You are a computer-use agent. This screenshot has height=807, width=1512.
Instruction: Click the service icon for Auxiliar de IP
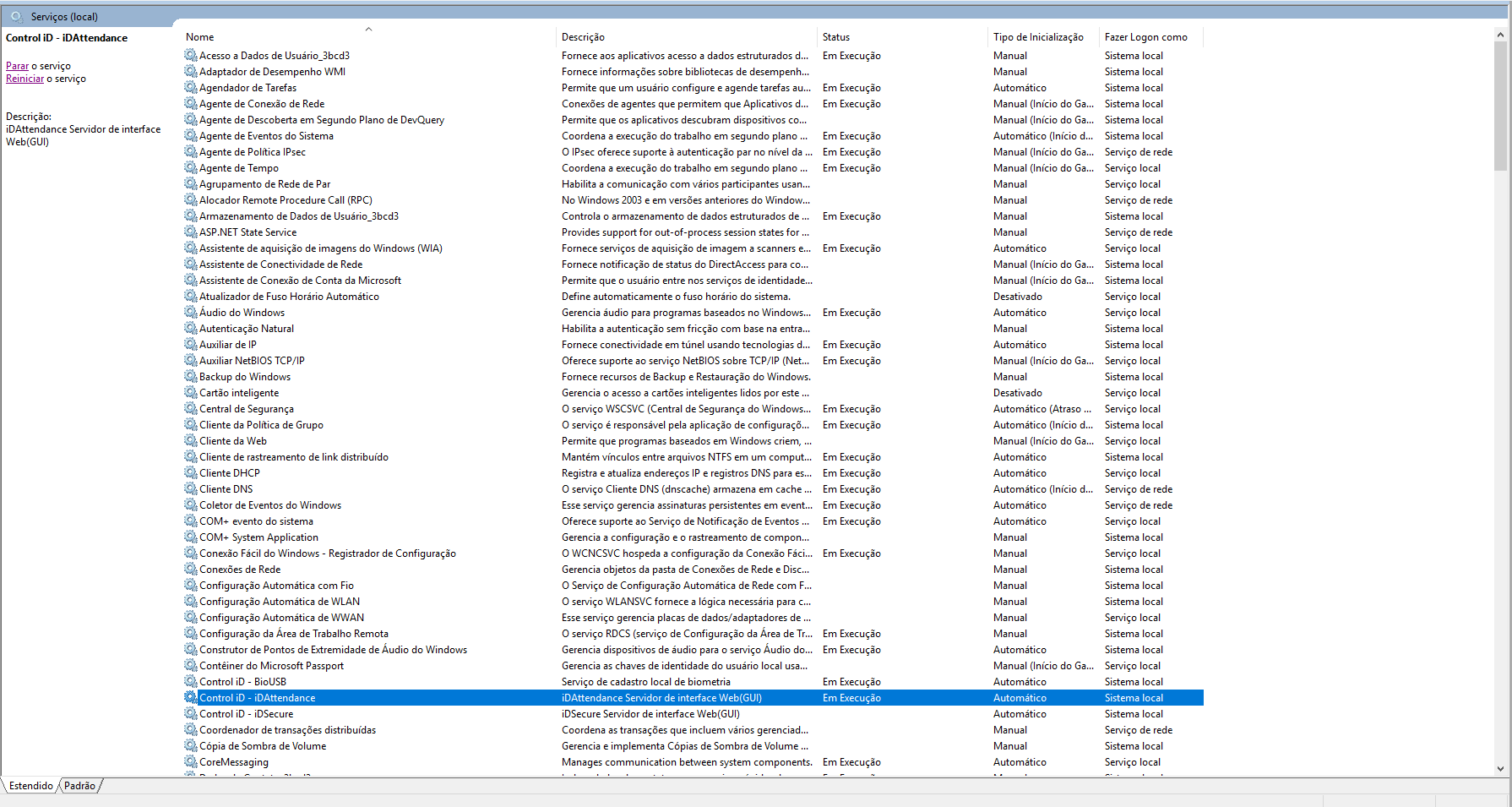pyautogui.click(x=191, y=344)
